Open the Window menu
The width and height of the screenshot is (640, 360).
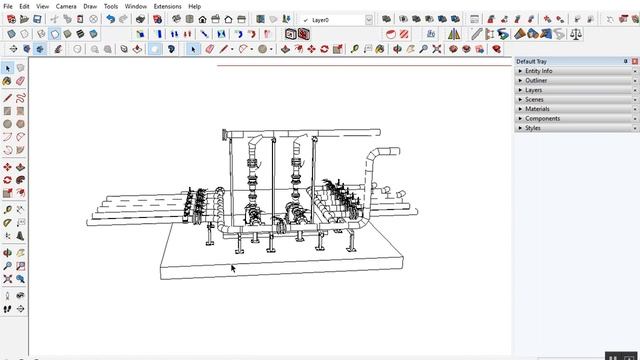[x=136, y=6]
